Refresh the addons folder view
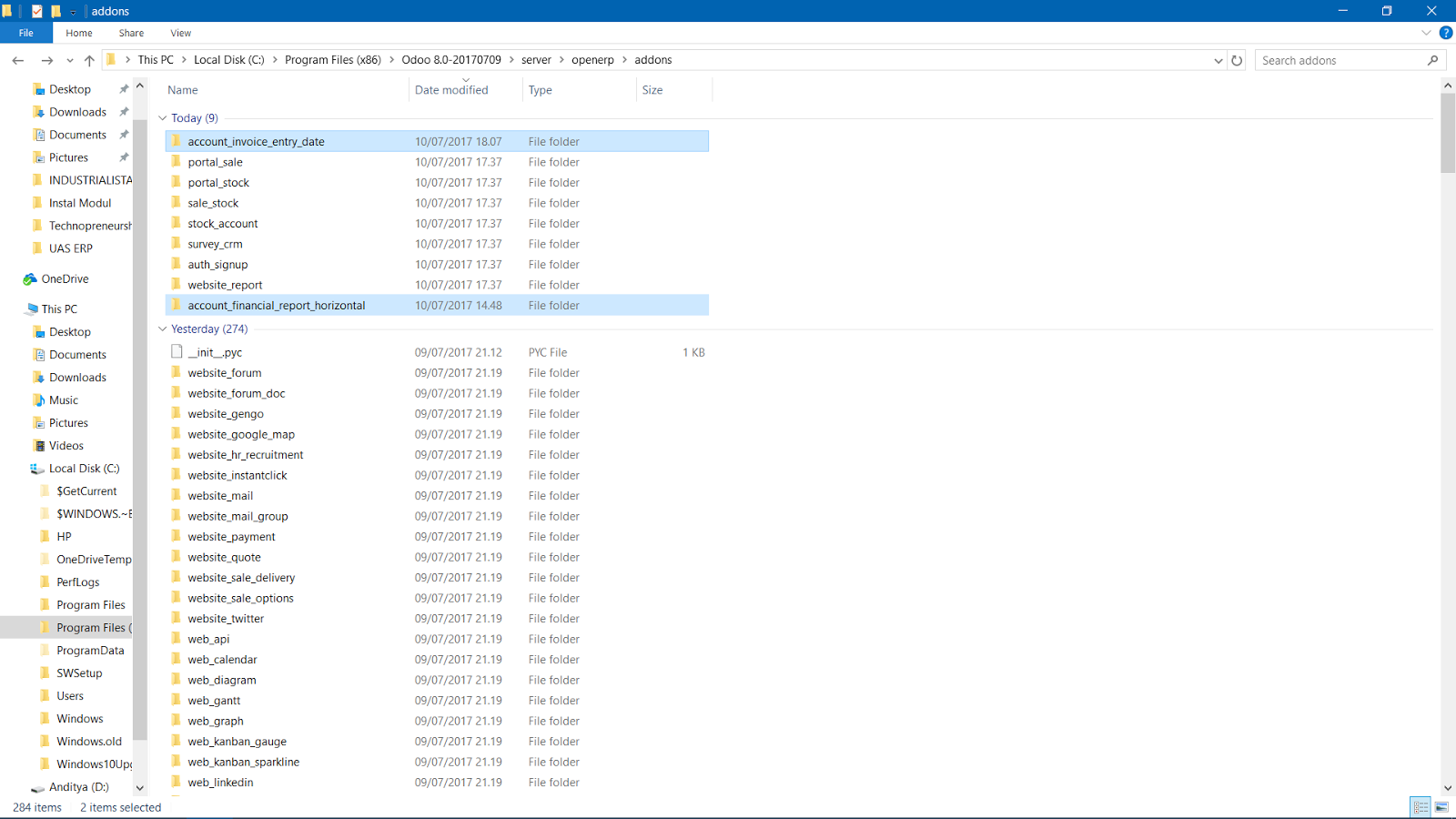The image size is (1456, 819). (x=1237, y=60)
